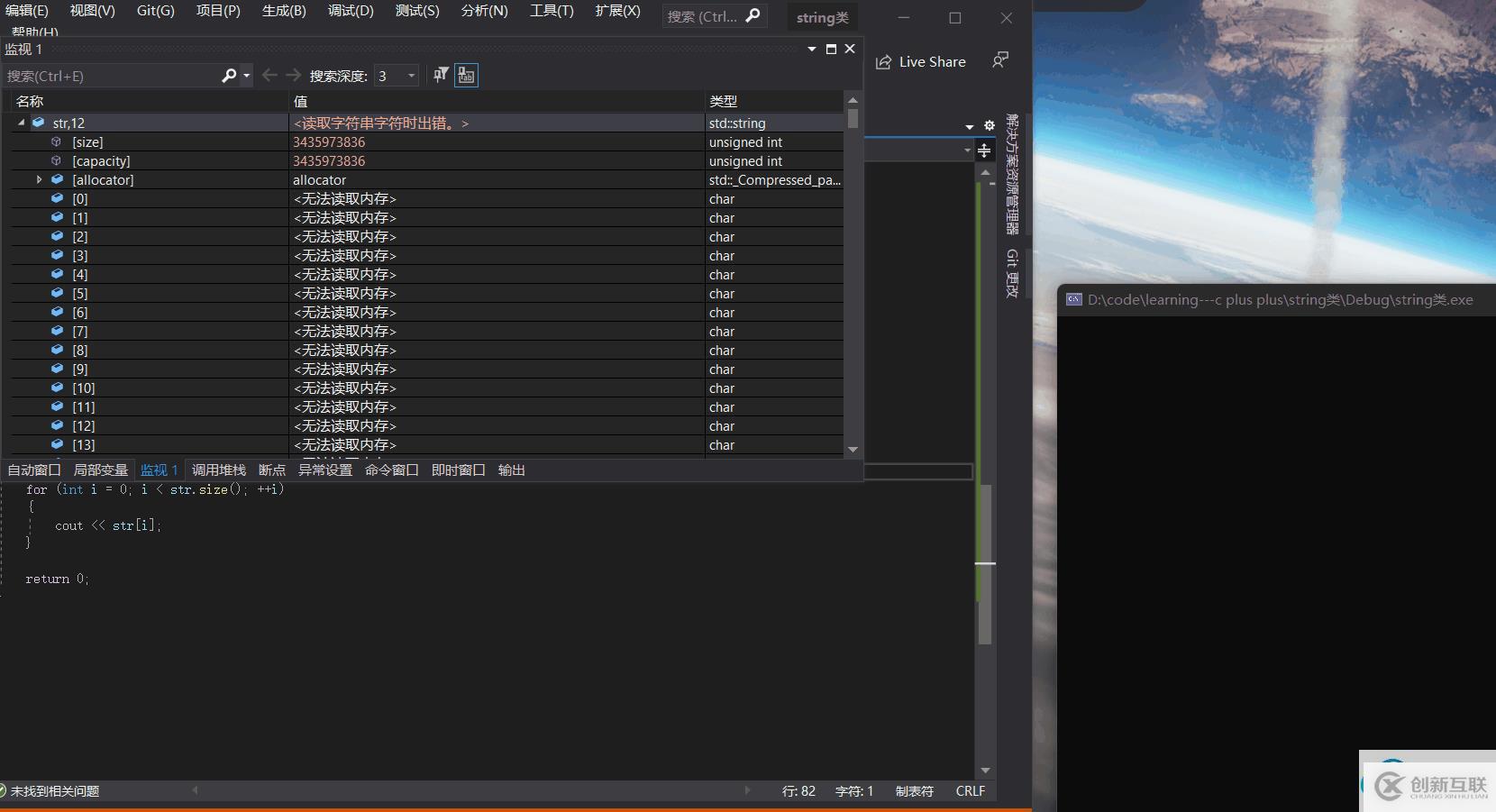
Task: Open the 调试(D) menu
Action: [350, 11]
